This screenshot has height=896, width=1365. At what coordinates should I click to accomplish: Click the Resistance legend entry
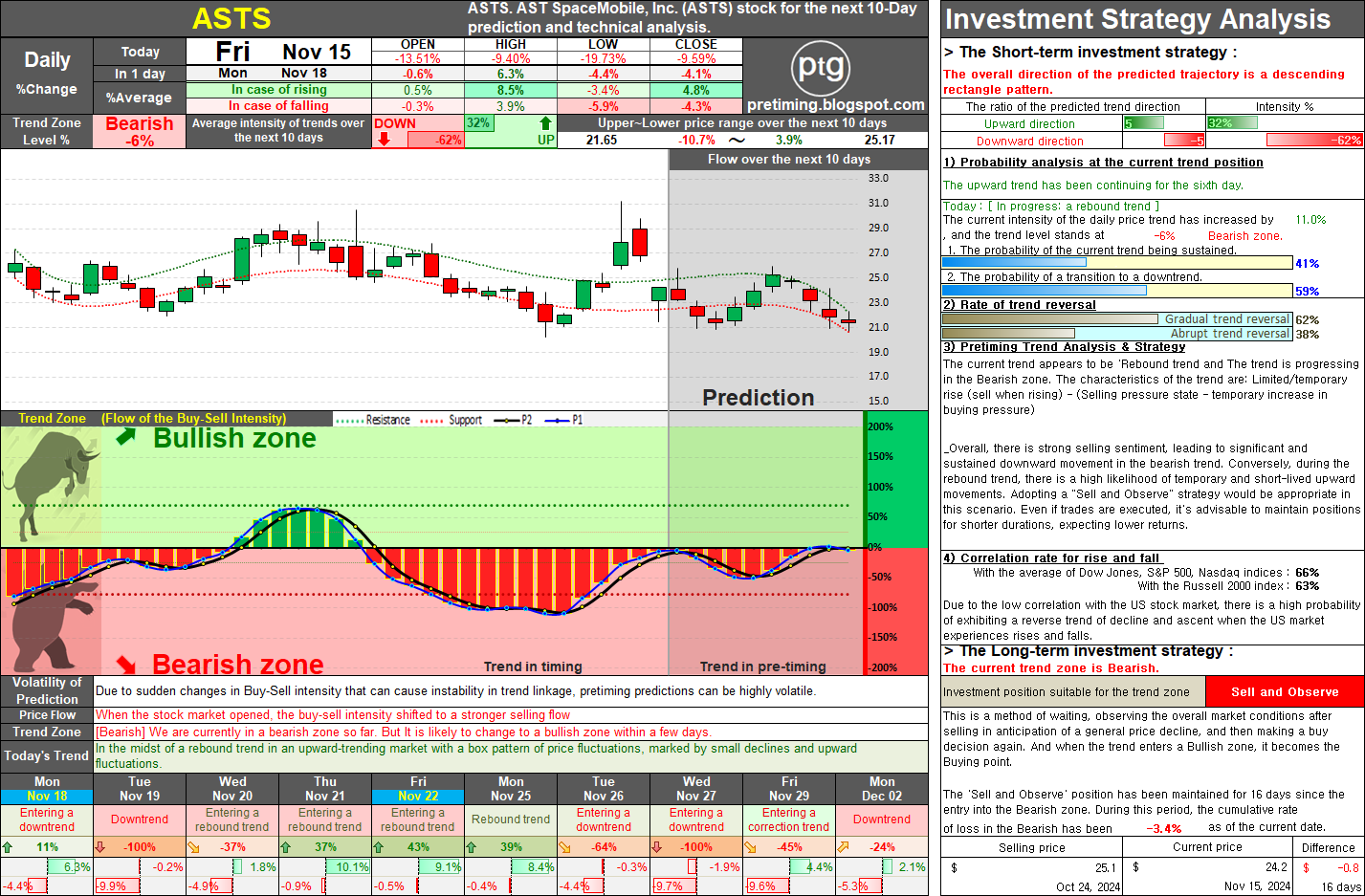(373, 420)
